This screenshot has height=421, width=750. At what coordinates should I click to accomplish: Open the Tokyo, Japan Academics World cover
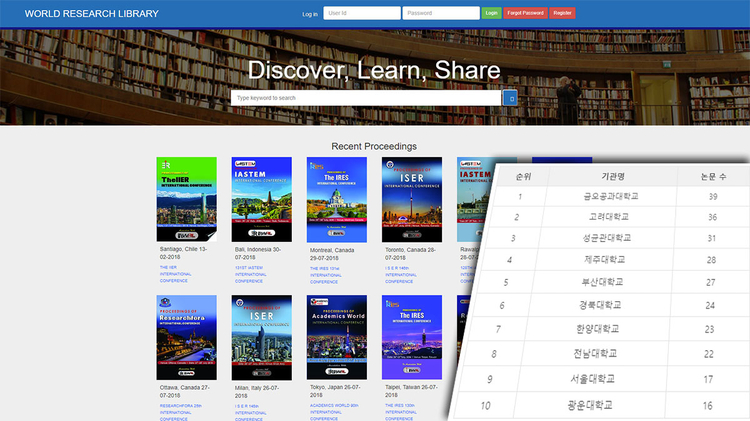[x=337, y=337]
